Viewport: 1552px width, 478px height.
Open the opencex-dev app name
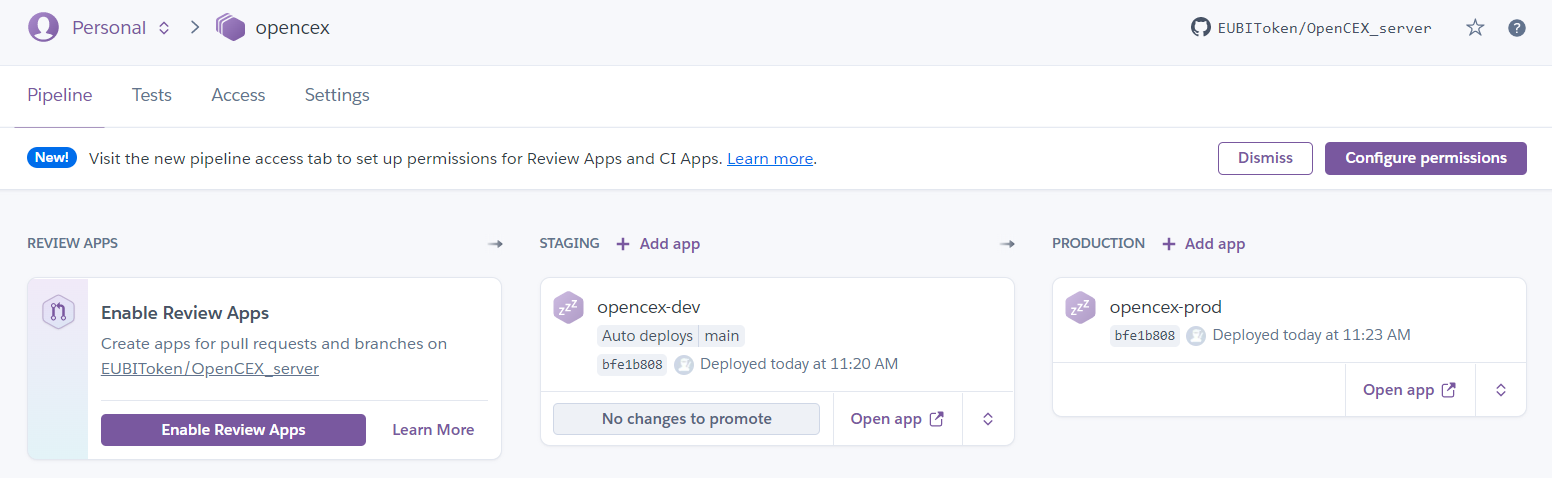(x=649, y=307)
